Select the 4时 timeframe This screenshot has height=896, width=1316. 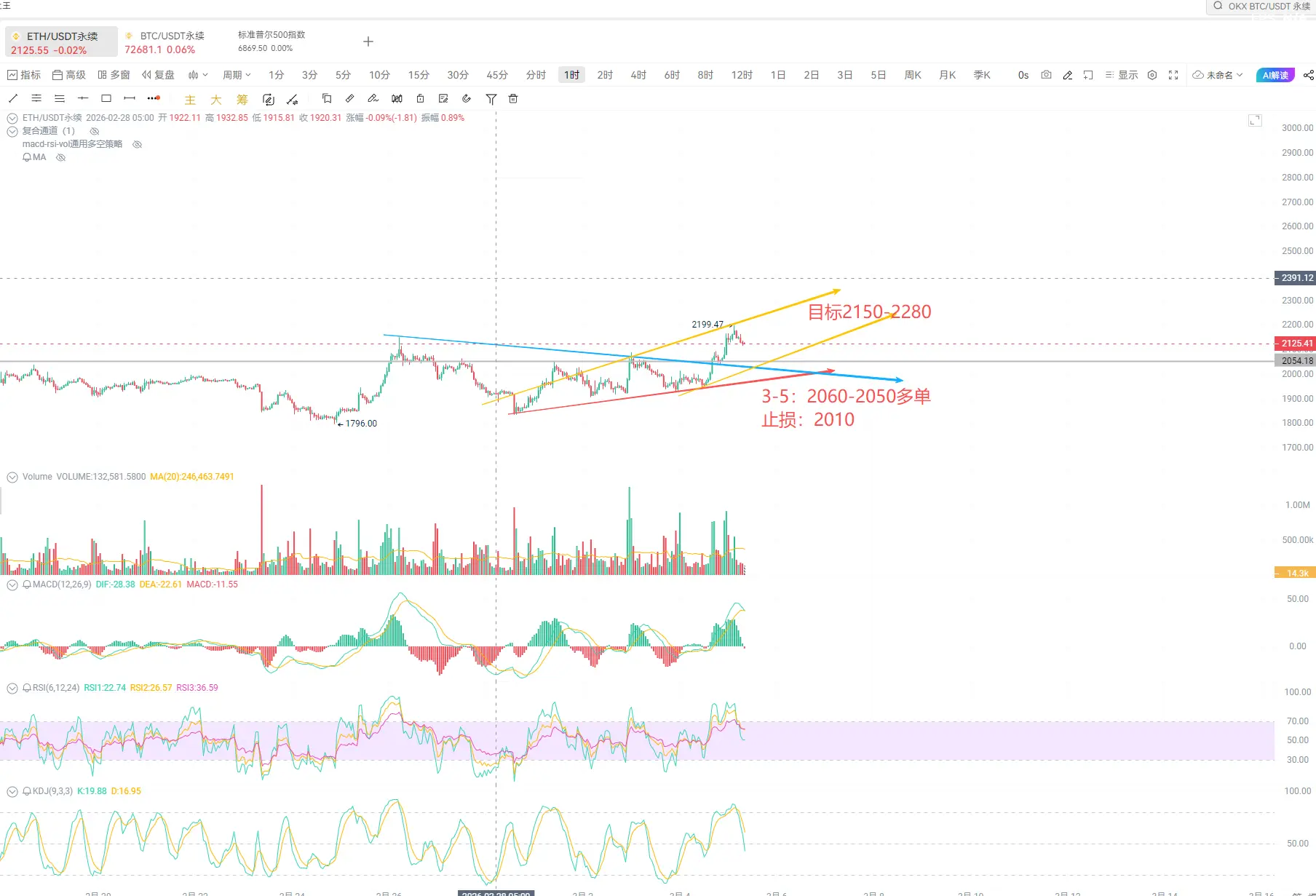tap(638, 75)
